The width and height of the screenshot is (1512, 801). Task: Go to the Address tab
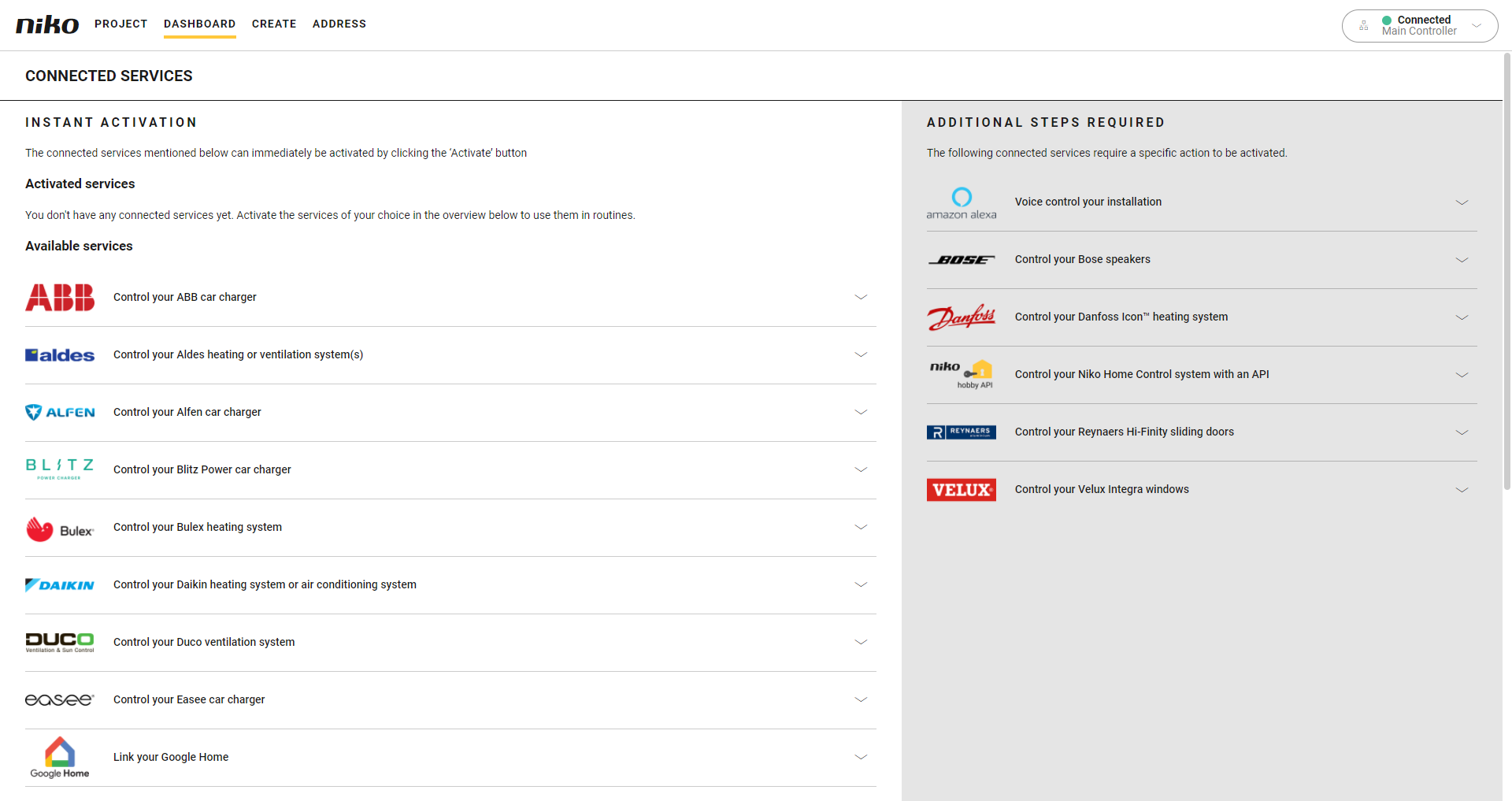click(339, 24)
